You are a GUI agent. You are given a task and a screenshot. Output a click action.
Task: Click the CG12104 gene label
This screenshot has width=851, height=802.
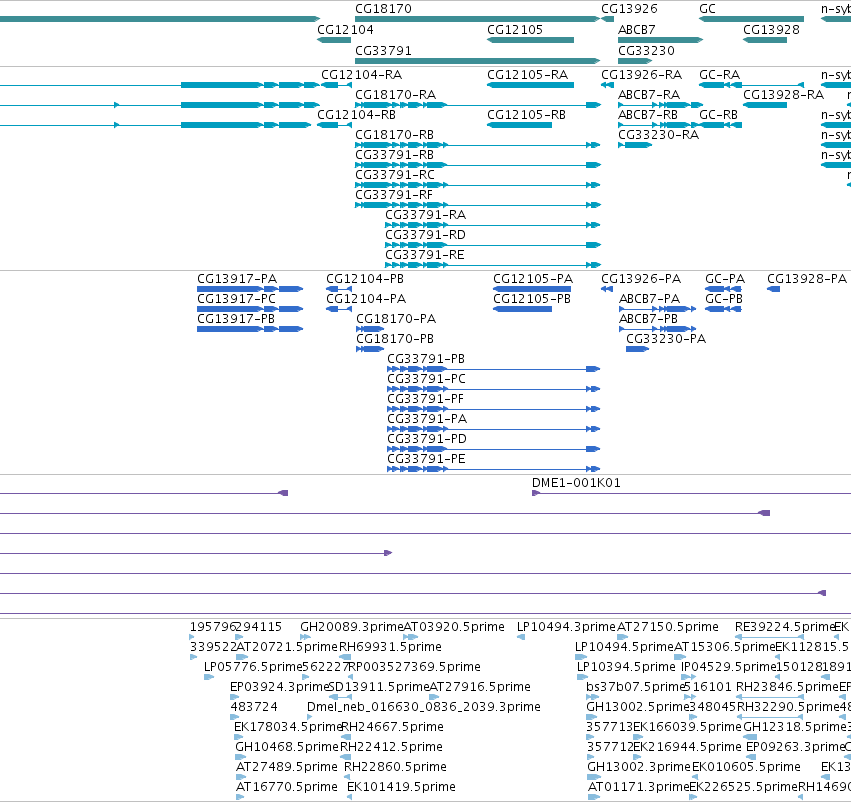[345, 30]
